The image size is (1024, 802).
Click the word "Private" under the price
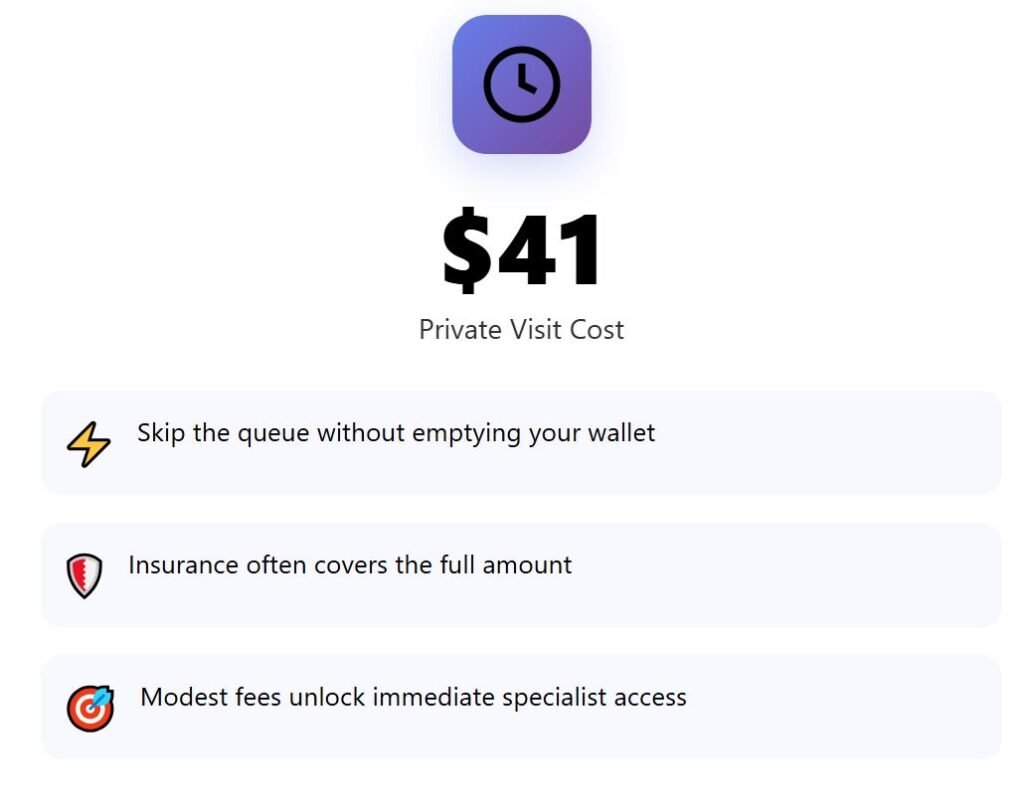coord(455,330)
